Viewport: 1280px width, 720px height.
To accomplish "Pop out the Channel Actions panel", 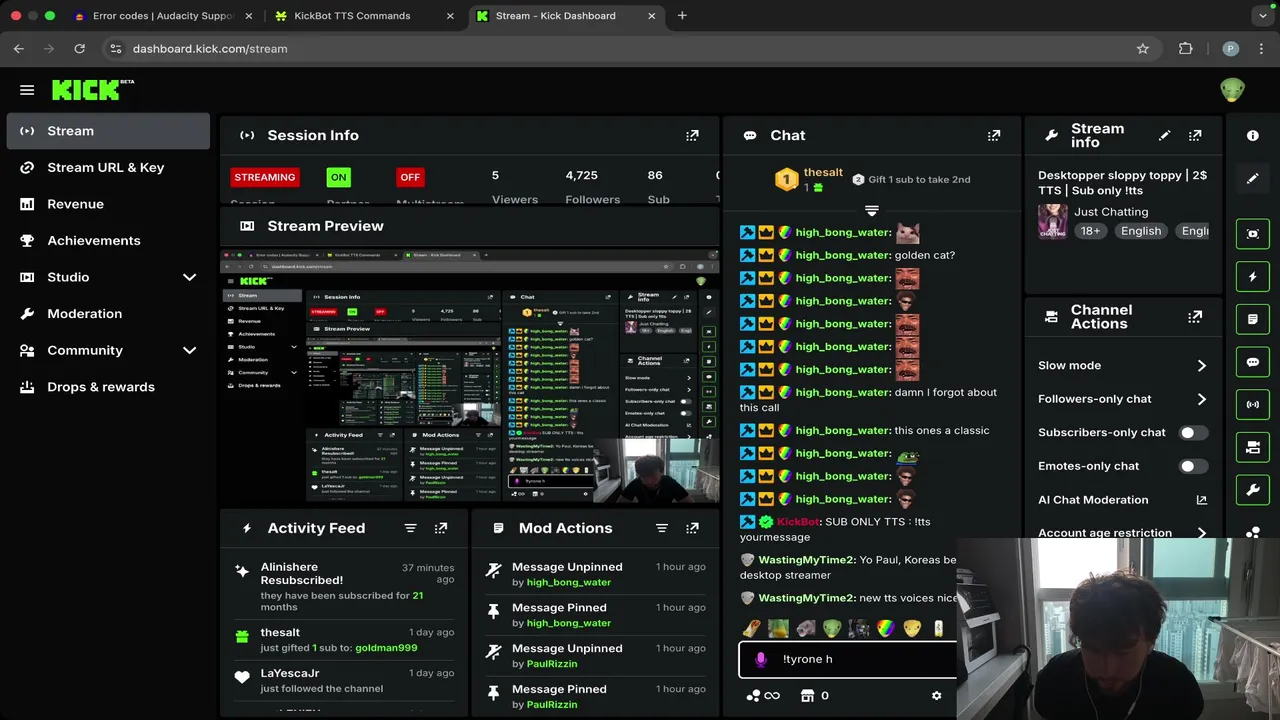I will tap(1195, 317).
